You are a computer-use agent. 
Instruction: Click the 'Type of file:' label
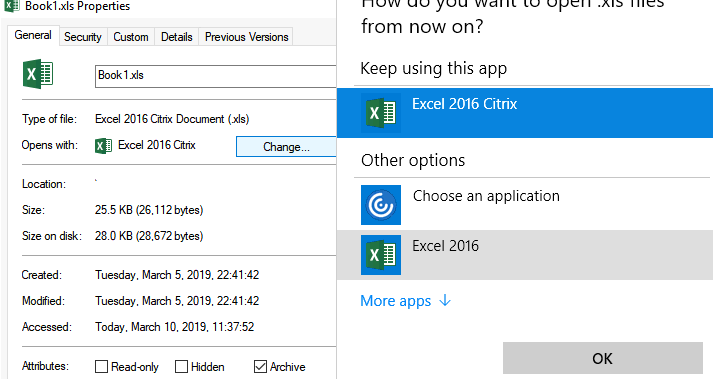click(50, 119)
